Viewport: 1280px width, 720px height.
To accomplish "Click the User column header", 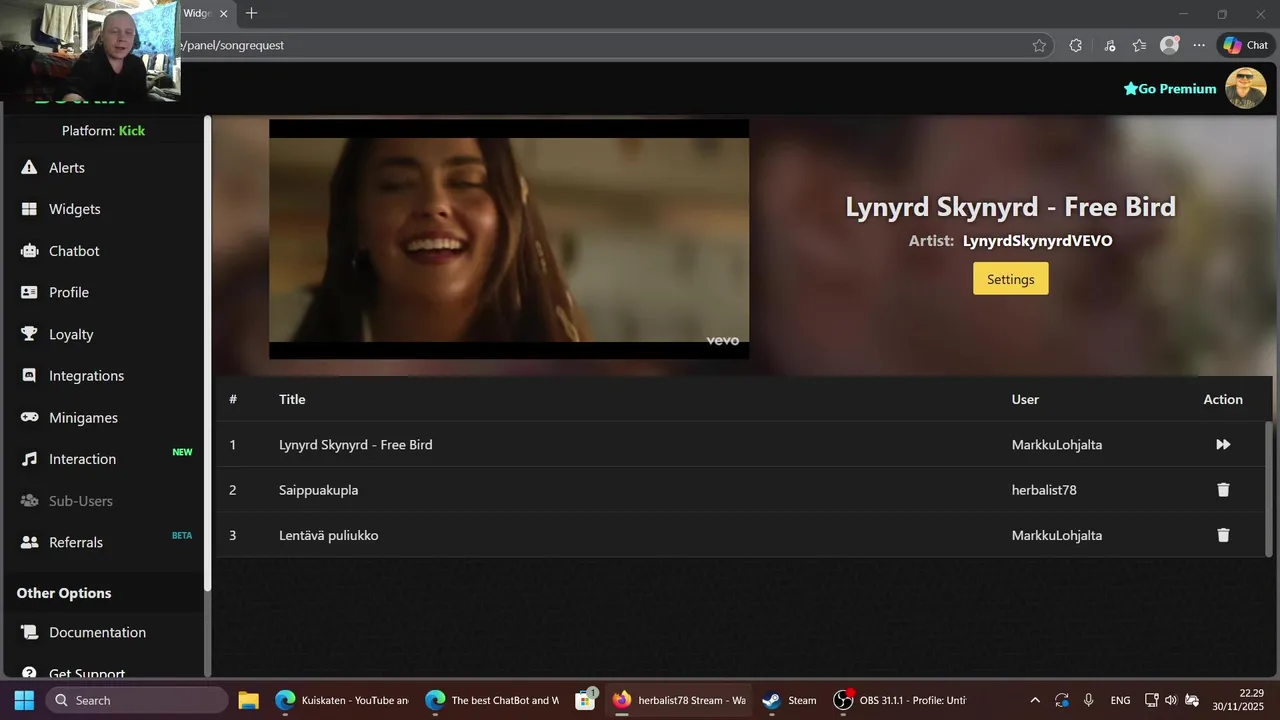I will tap(1025, 399).
